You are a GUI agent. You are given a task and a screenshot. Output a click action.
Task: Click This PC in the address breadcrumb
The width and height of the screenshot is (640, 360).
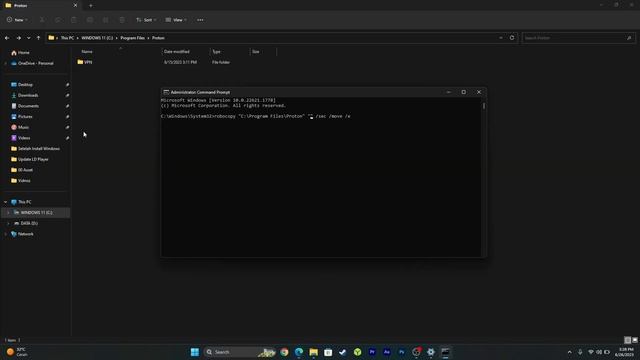(67, 38)
